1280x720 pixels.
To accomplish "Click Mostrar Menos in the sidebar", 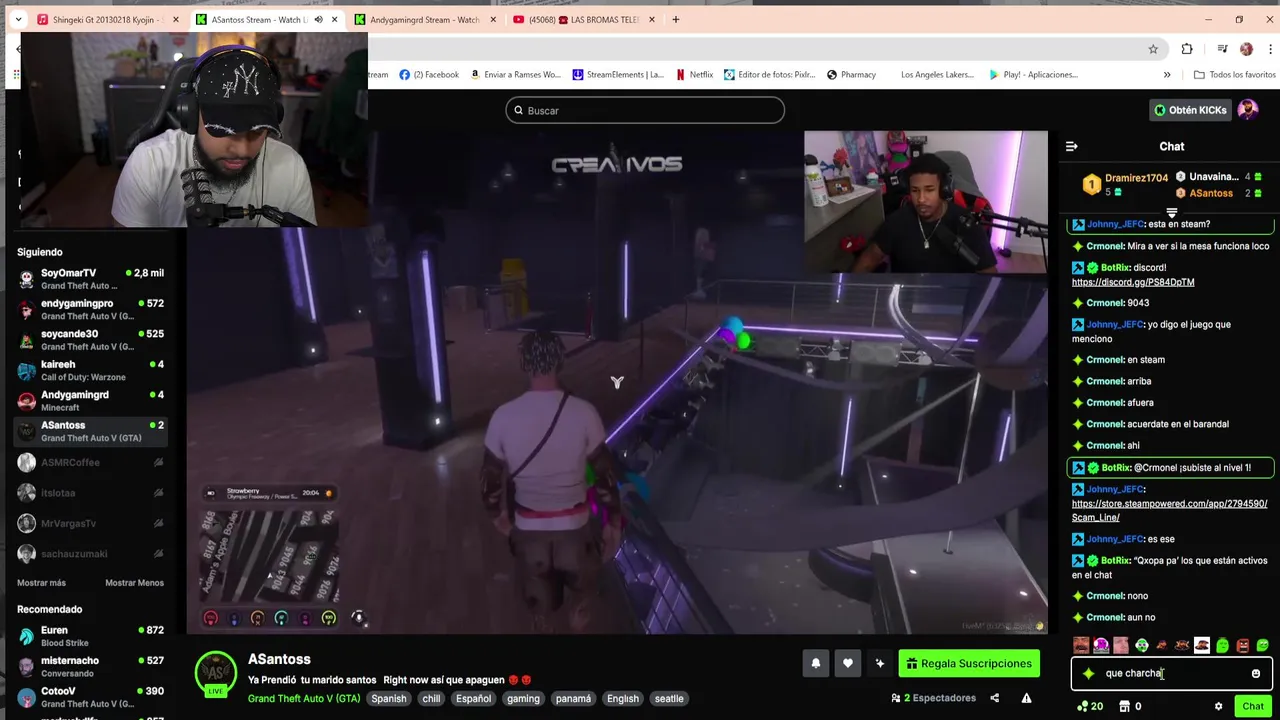I will pyautogui.click(x=134, y=583).
